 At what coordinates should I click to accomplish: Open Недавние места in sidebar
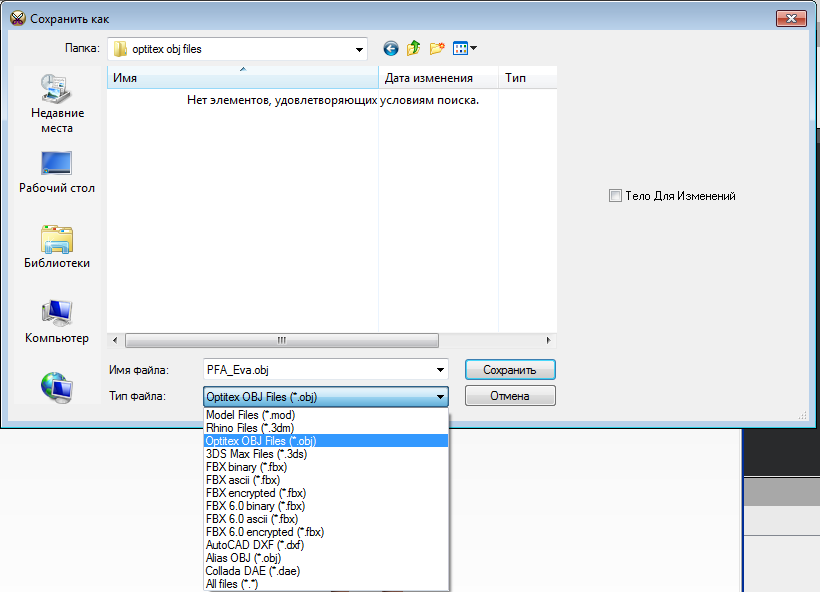point(57,104)
